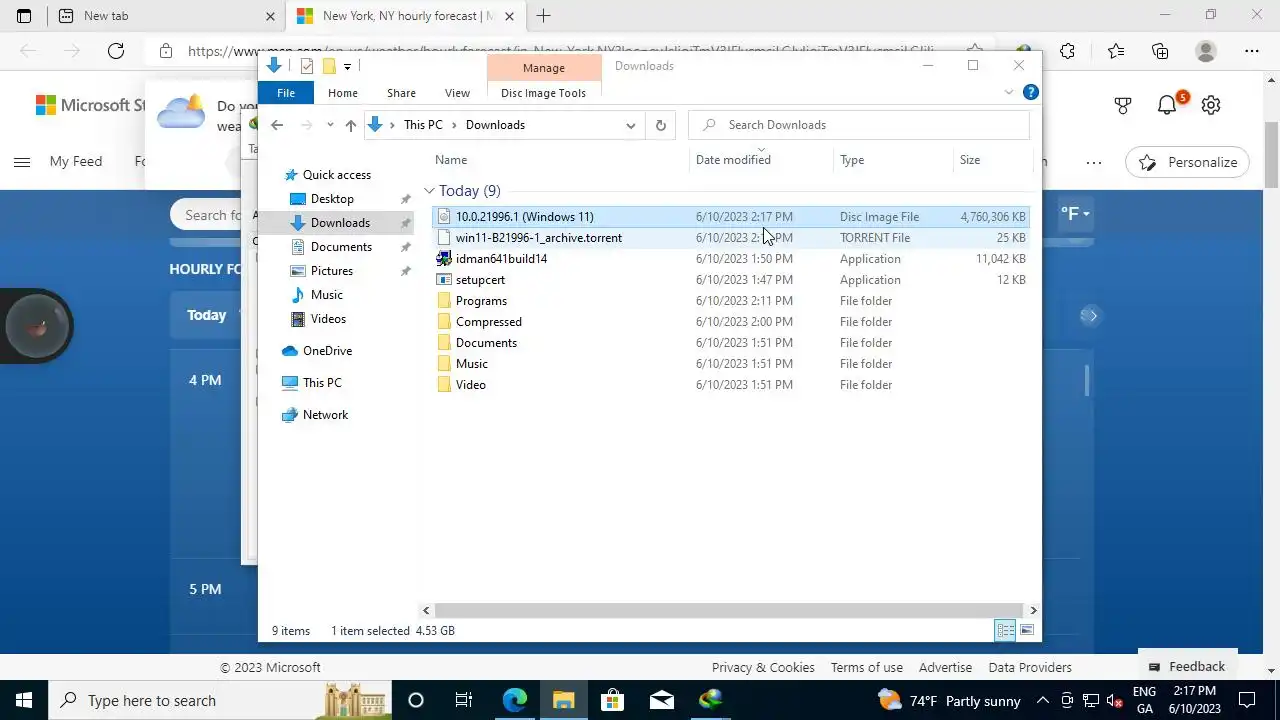The width and height of the screenshot is (1280, 720).
Task: Open Data Providers link
Action: [x=1030, y=667]
